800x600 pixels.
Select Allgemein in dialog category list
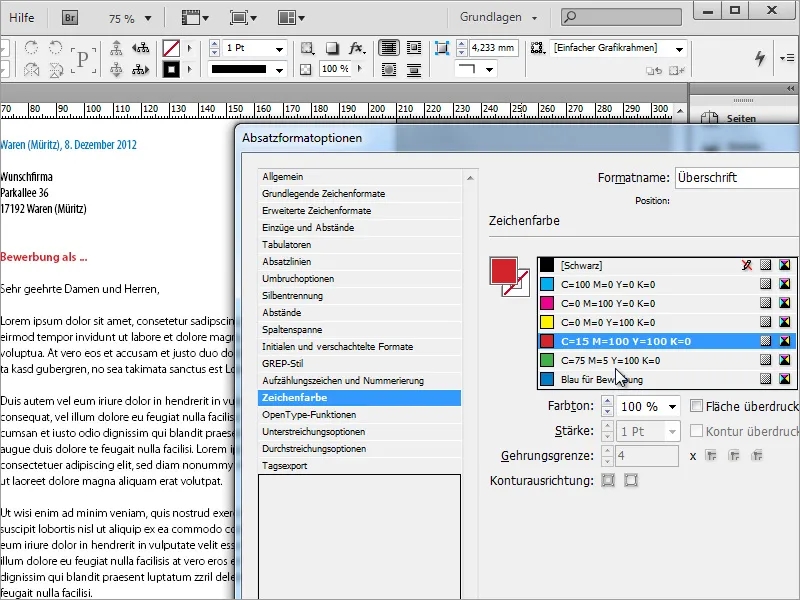[x=360, y=177]
